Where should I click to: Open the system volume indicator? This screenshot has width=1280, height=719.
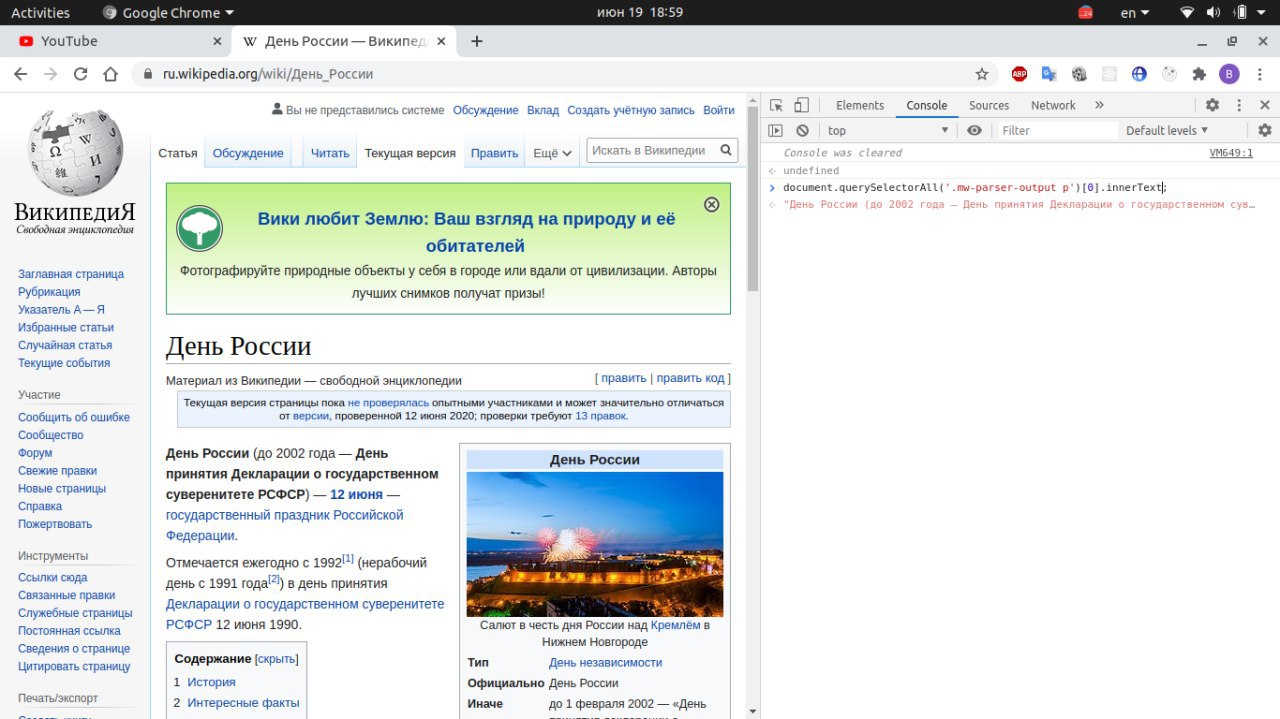[1215, 13]
